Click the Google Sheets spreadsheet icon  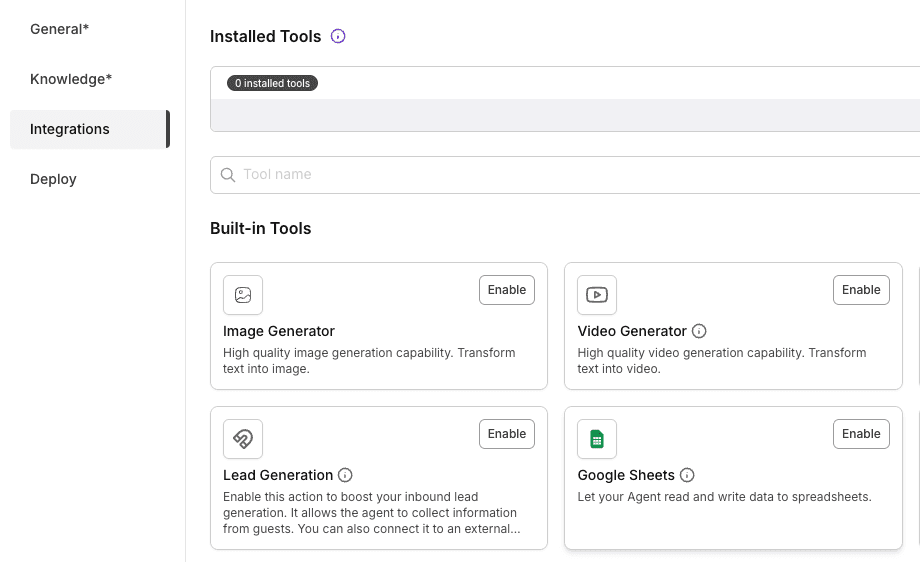point(597,439)
